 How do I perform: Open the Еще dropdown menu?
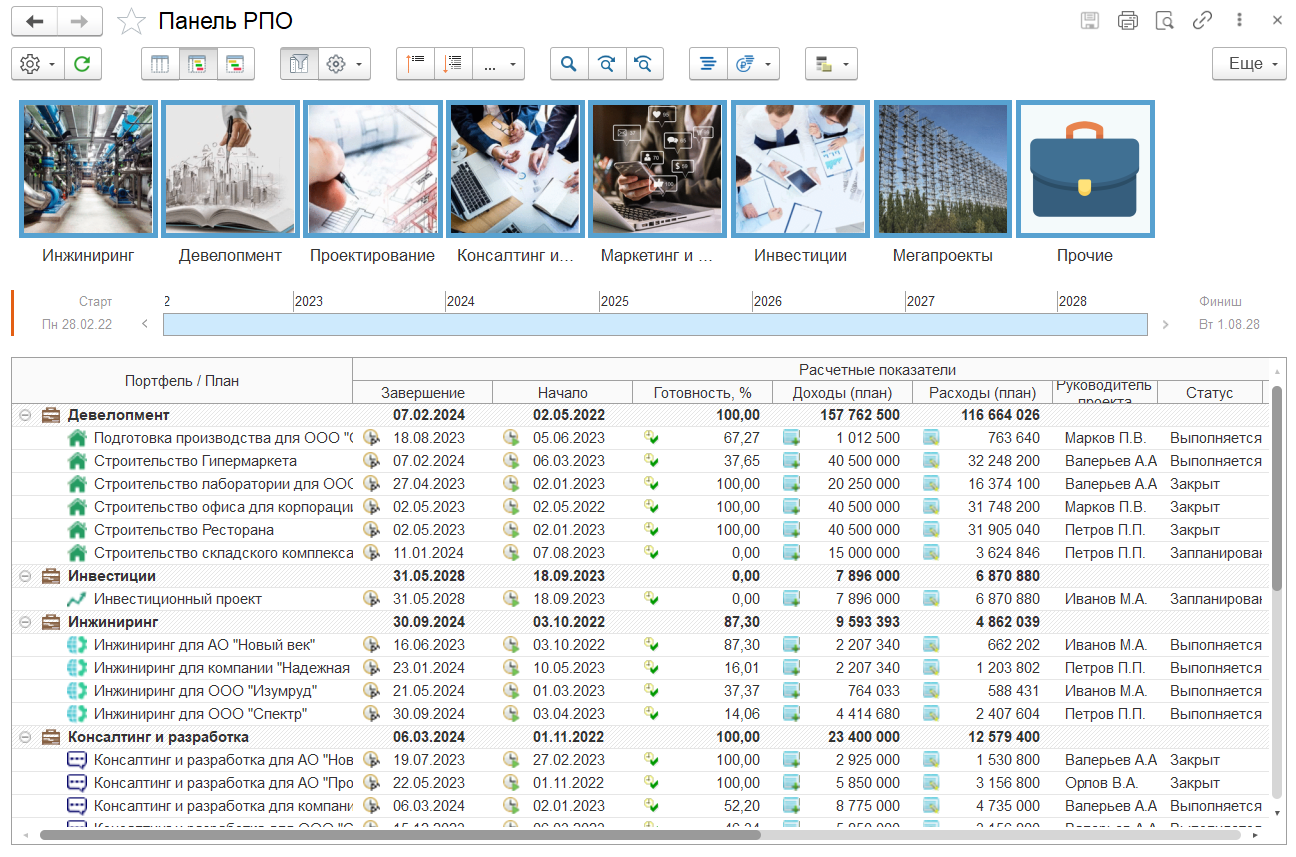(x=1249, y=64)
